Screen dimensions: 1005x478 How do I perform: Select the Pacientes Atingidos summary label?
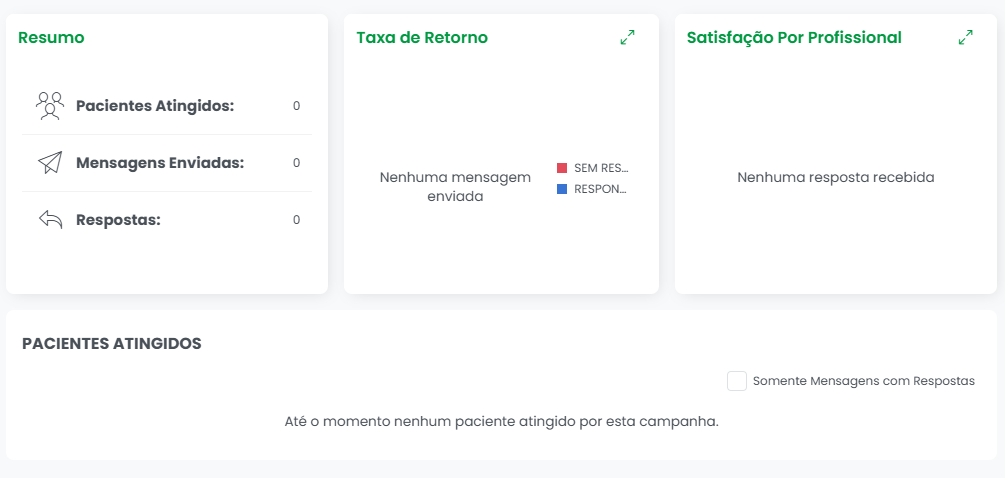click(x=155, y=106)
